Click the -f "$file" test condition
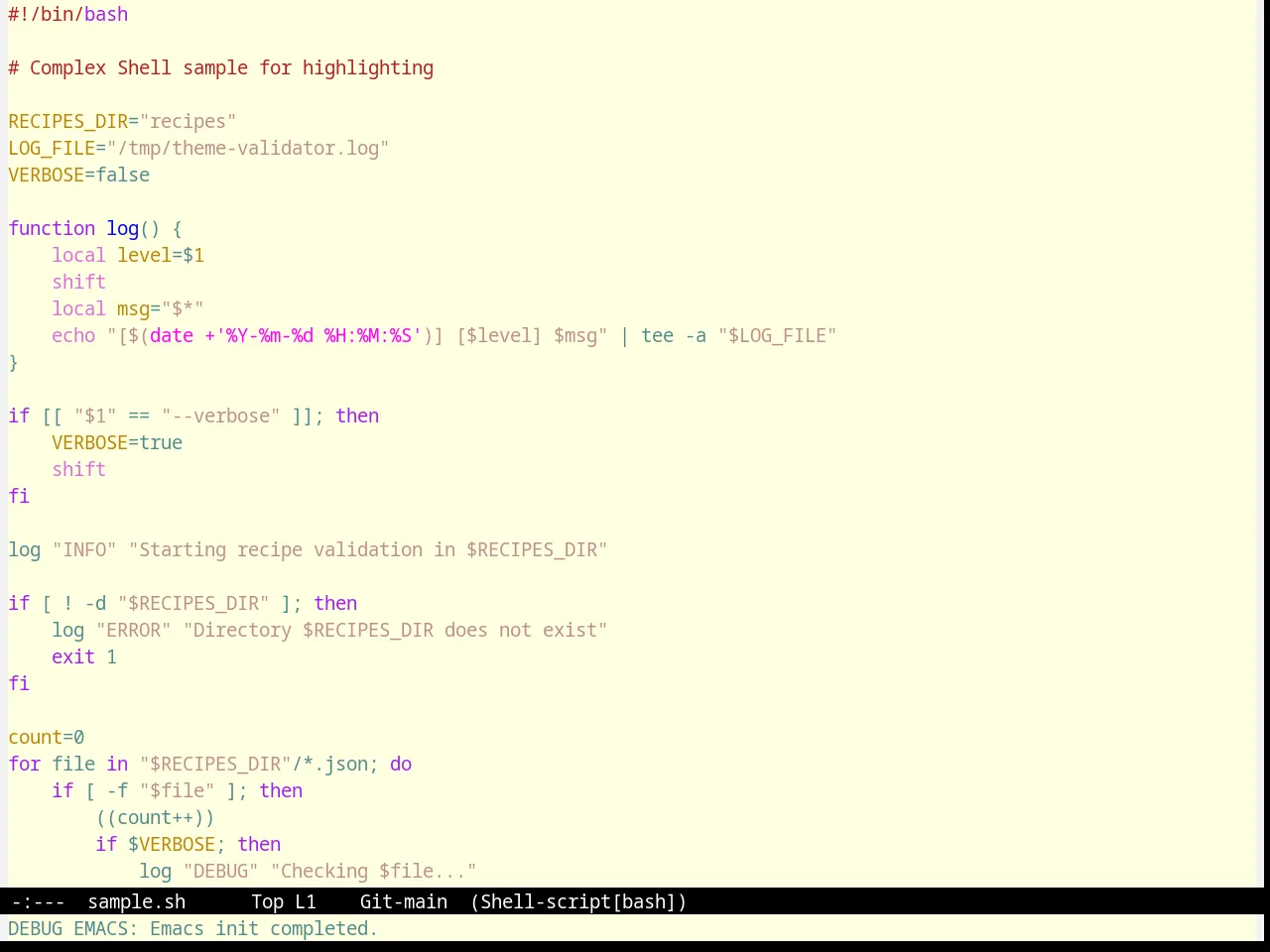1270x952 pixels. (161, 790)
